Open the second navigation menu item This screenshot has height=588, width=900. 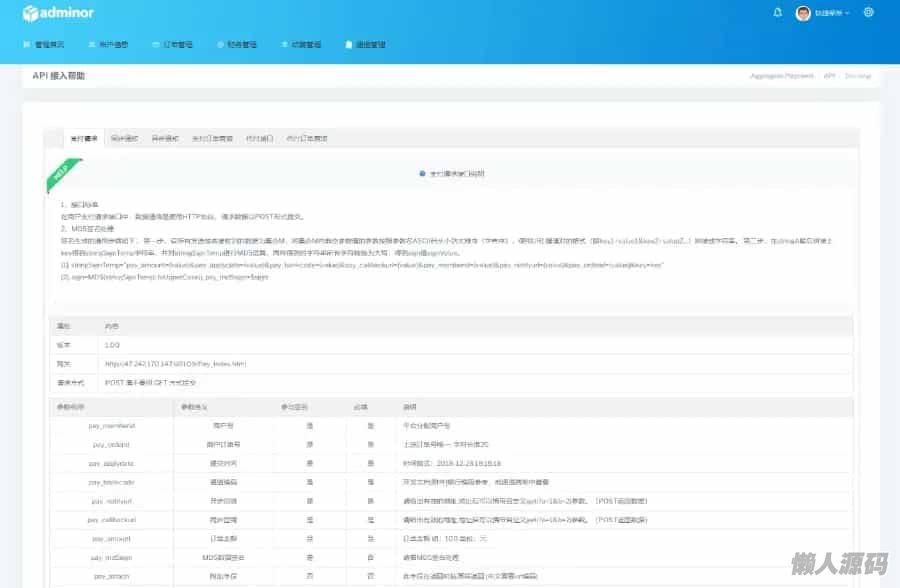pos(108,44)
